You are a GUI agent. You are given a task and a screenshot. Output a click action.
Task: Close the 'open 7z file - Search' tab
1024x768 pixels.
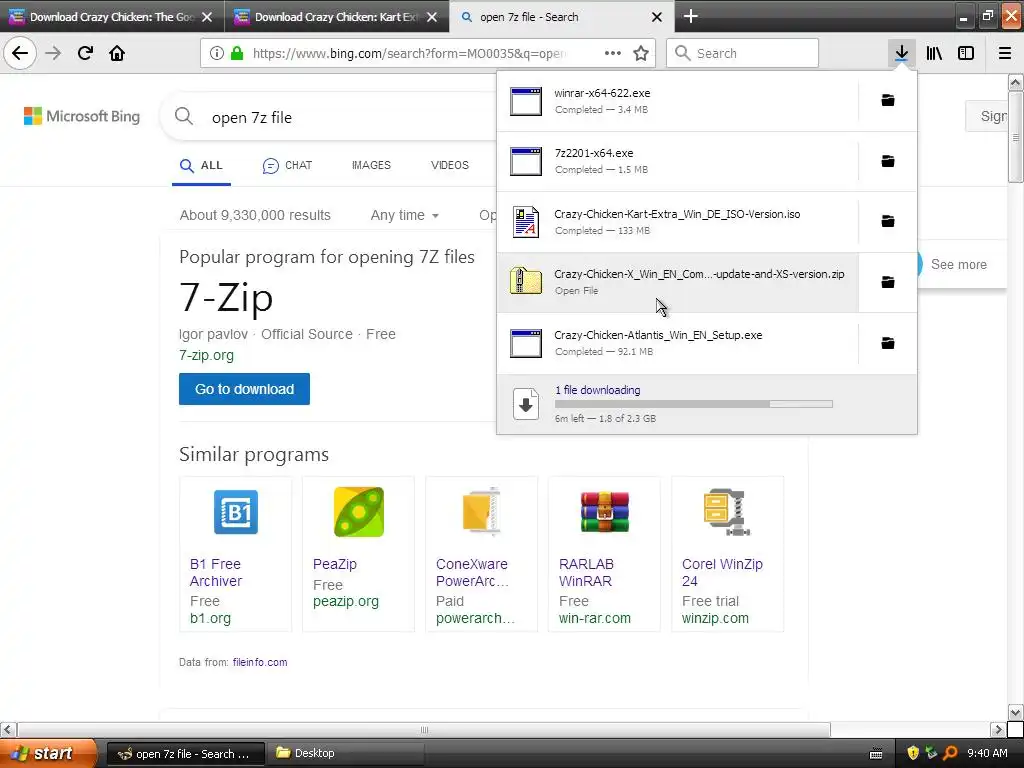[657, 17]
